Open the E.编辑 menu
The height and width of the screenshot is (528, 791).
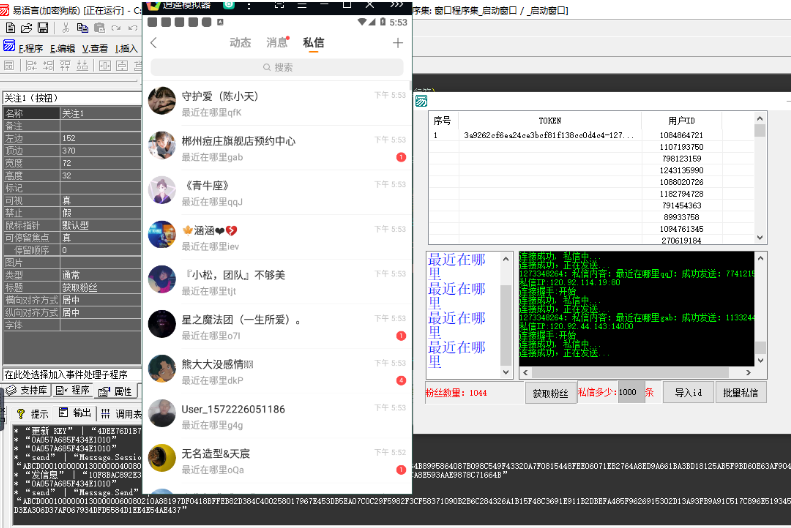63,48
